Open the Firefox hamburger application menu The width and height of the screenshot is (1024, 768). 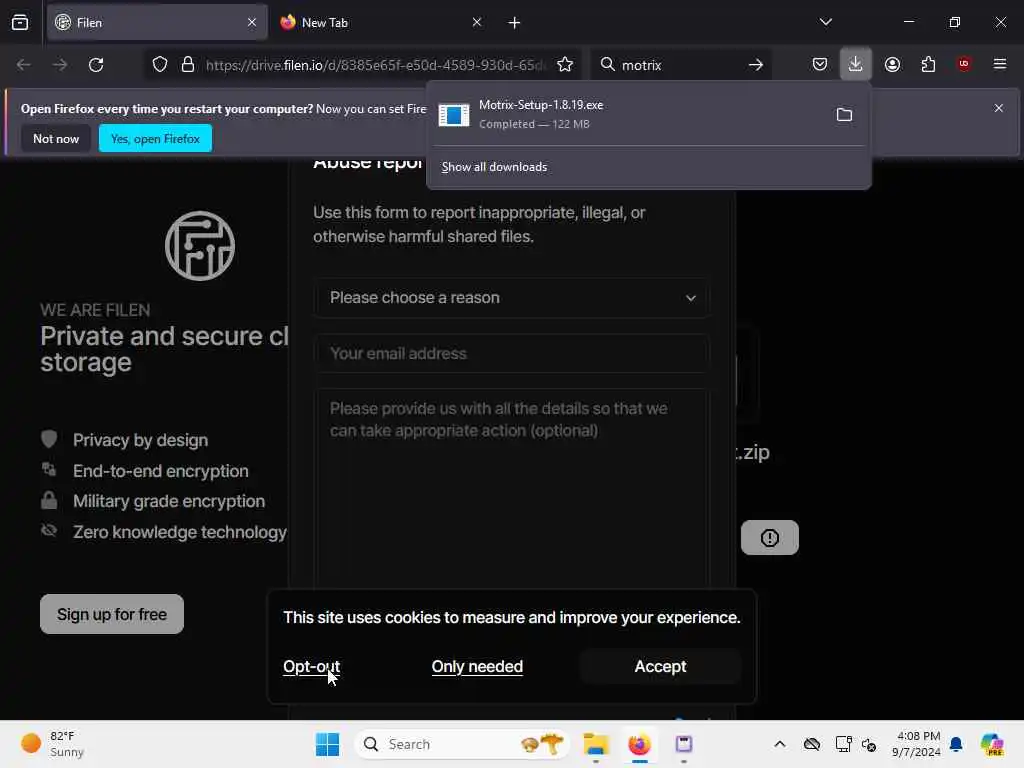pos(1000,64)
